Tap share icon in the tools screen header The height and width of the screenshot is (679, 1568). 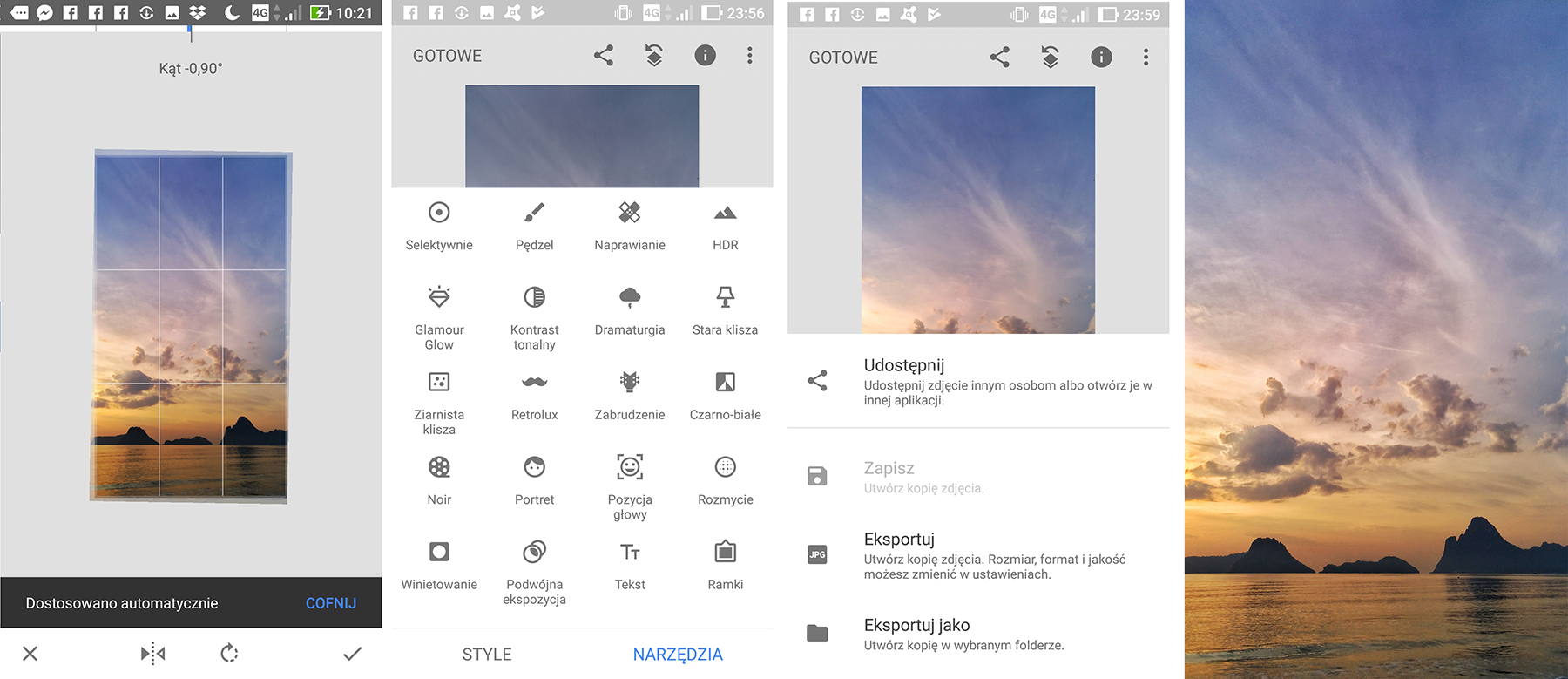tap(604, 56)
